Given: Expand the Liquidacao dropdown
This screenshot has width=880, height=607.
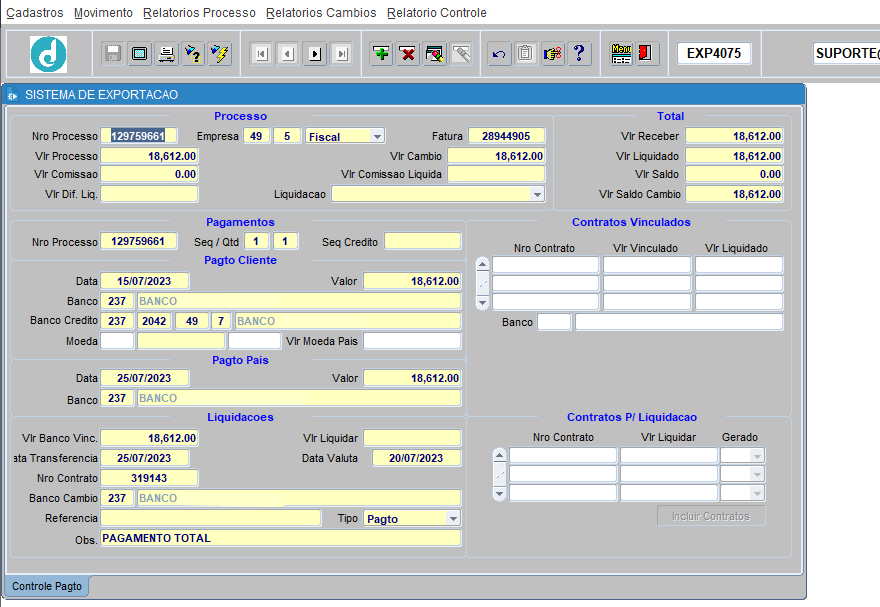Looking at the screenshot, I should pos(537,194).
